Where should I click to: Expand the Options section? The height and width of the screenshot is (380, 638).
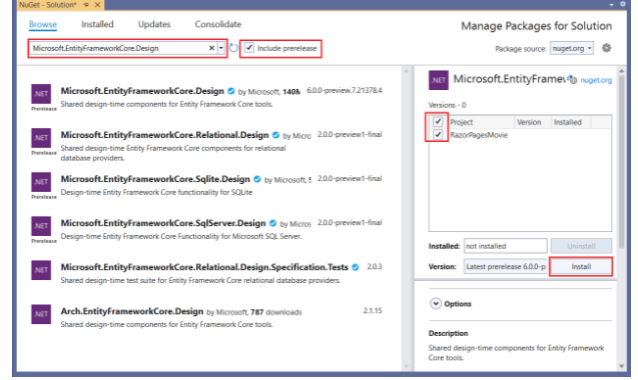[435, 304]
